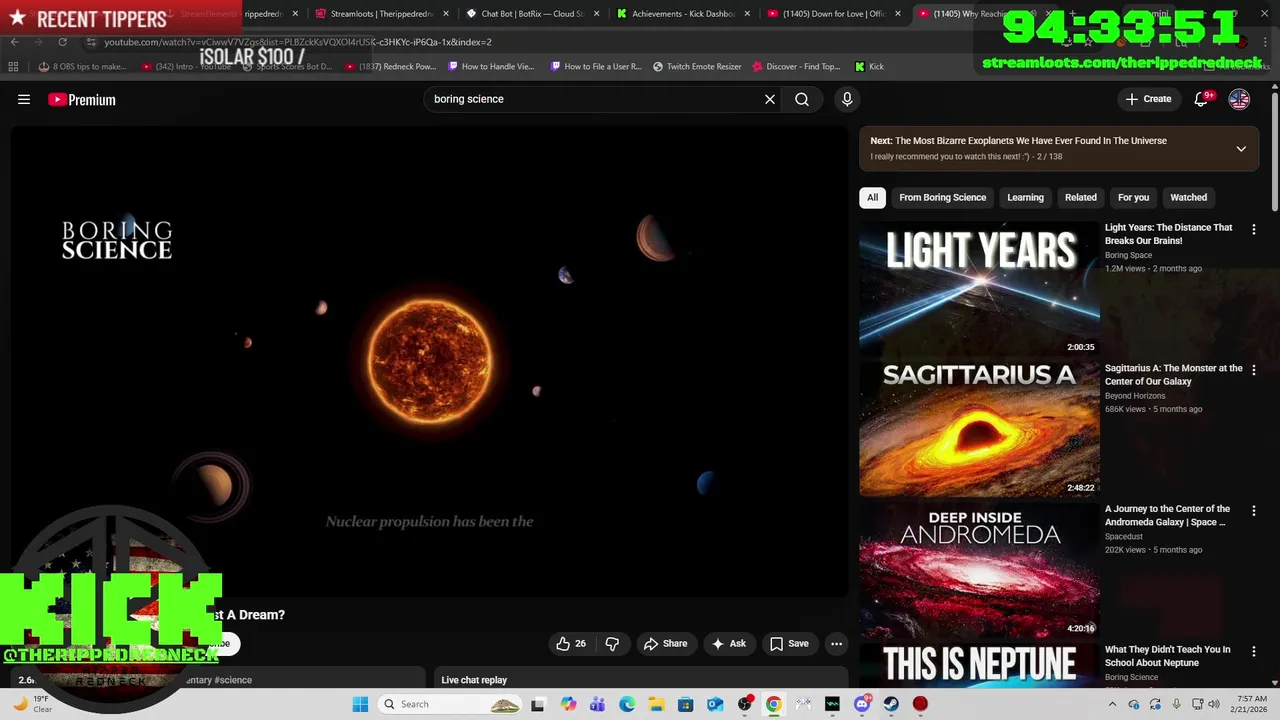Screen dimensions: 1280x720
Task: Open Steam from the taskbar
Action: click(891, 704)
